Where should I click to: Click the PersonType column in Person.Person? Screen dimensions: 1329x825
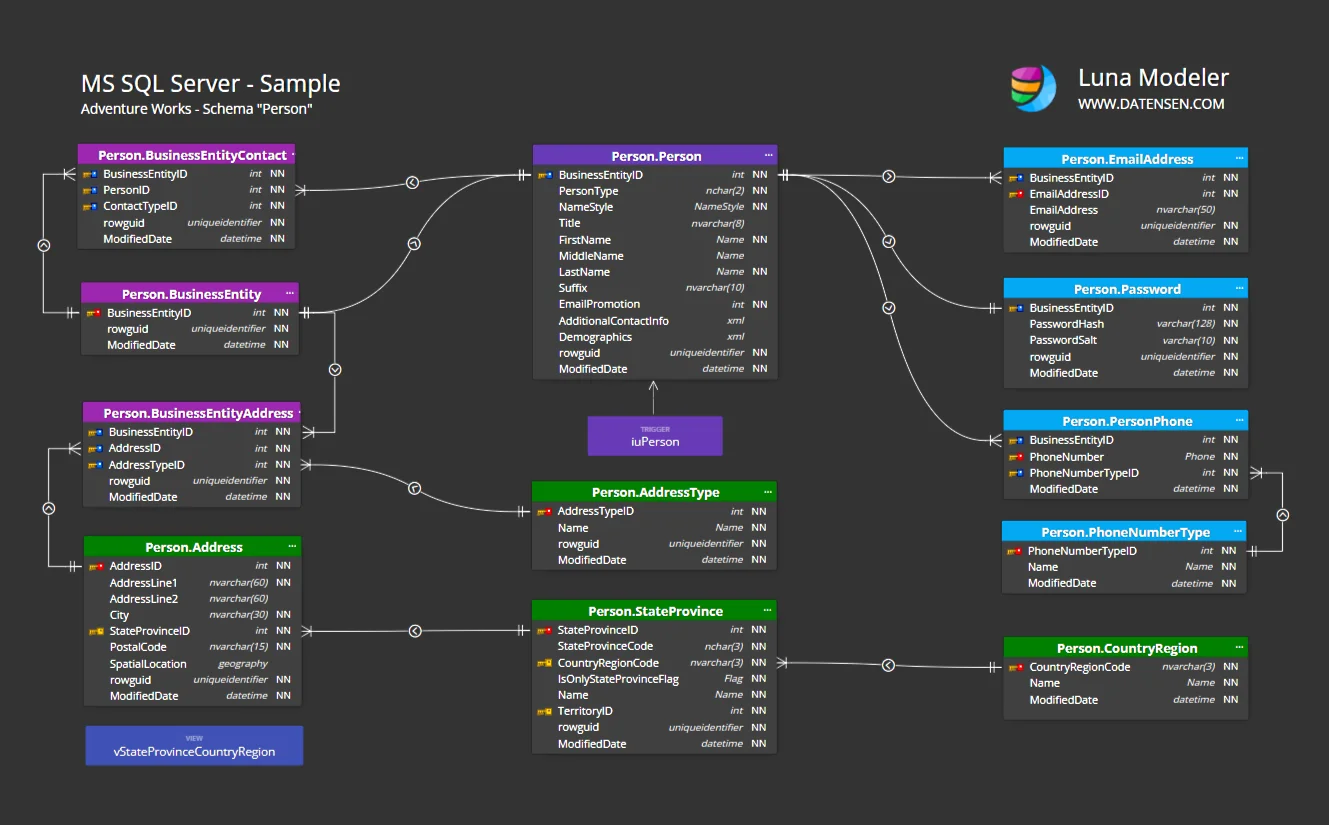655,191
